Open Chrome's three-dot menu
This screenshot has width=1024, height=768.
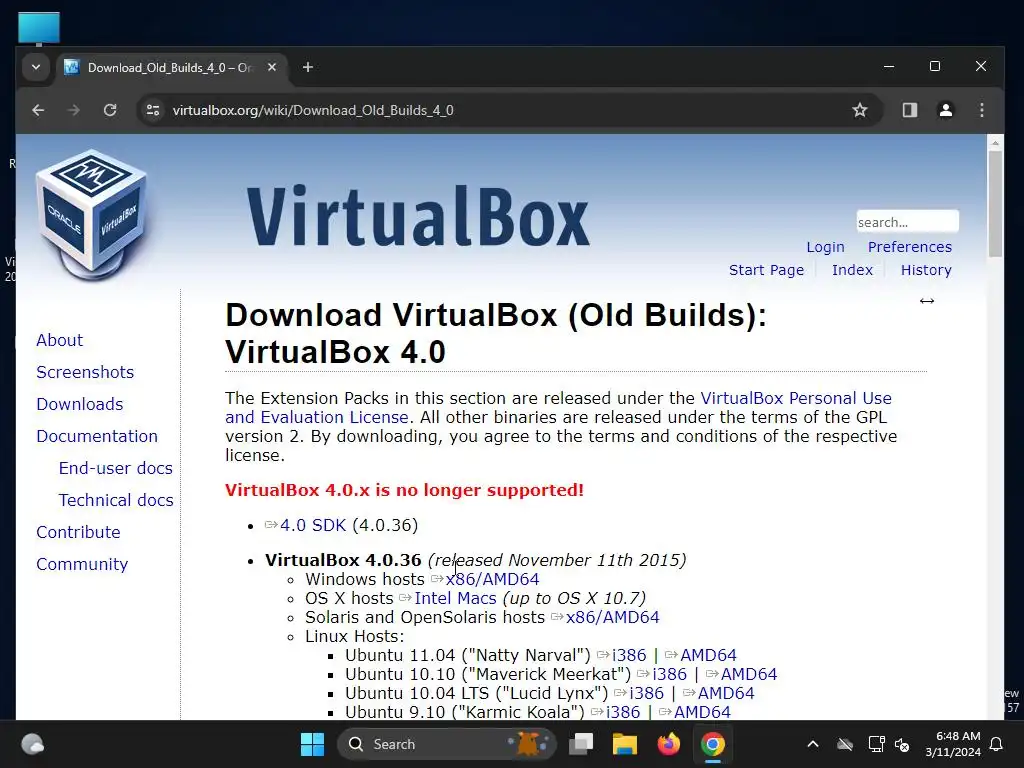(982, 110)
